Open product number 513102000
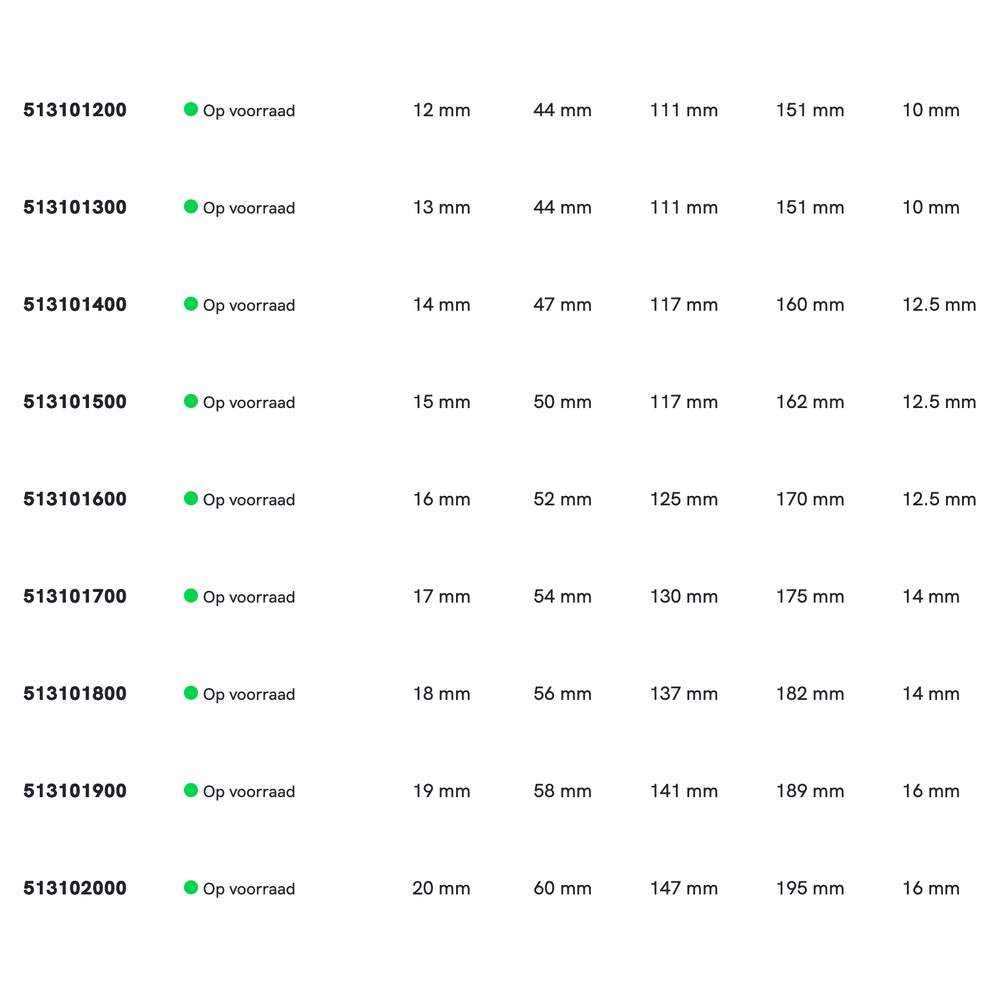Screen dimensions: 1000x1000 (x=75, y=888)
